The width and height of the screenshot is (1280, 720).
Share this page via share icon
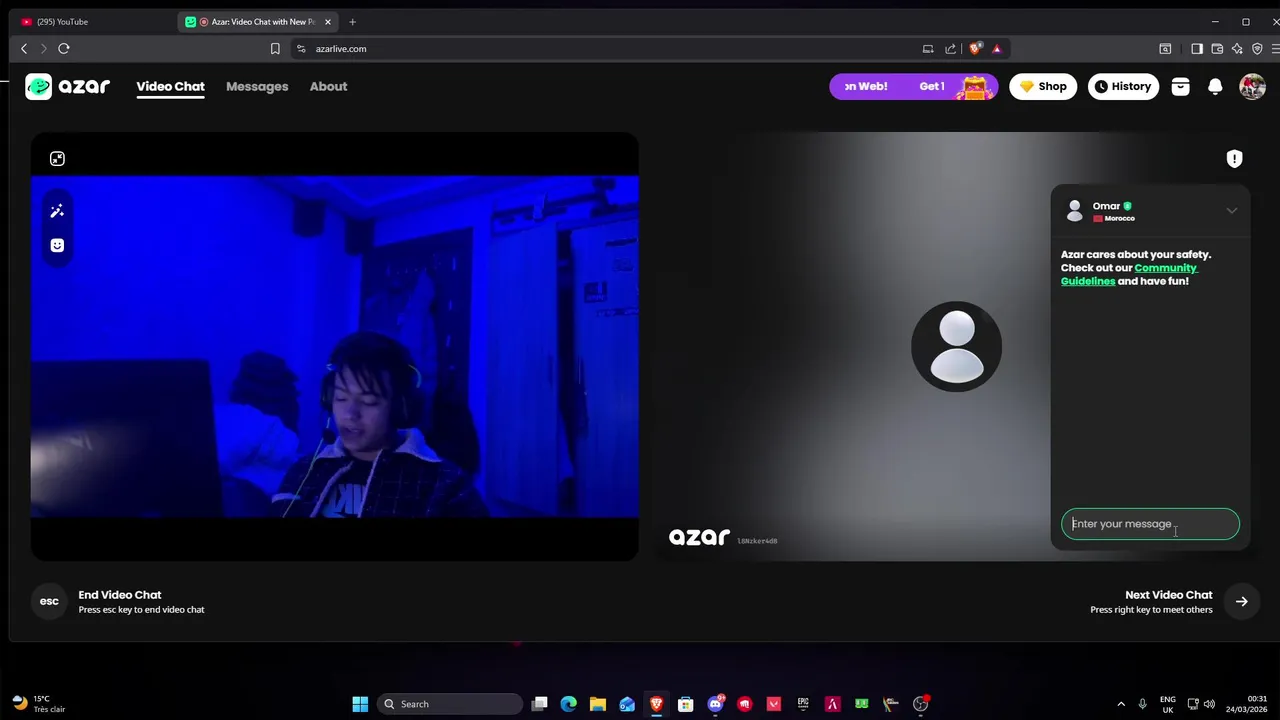click(x=950, y=48)
